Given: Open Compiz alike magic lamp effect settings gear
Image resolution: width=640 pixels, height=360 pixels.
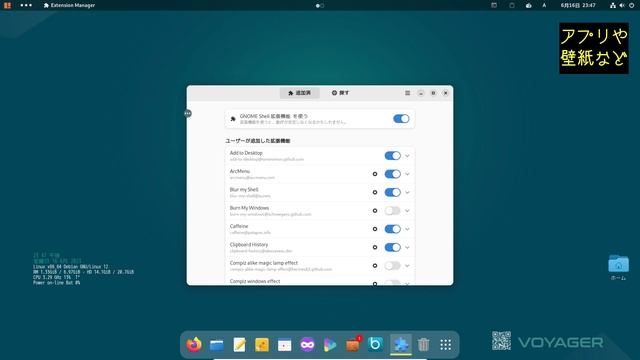Looking at the screenshot, I should coord(375,266).
